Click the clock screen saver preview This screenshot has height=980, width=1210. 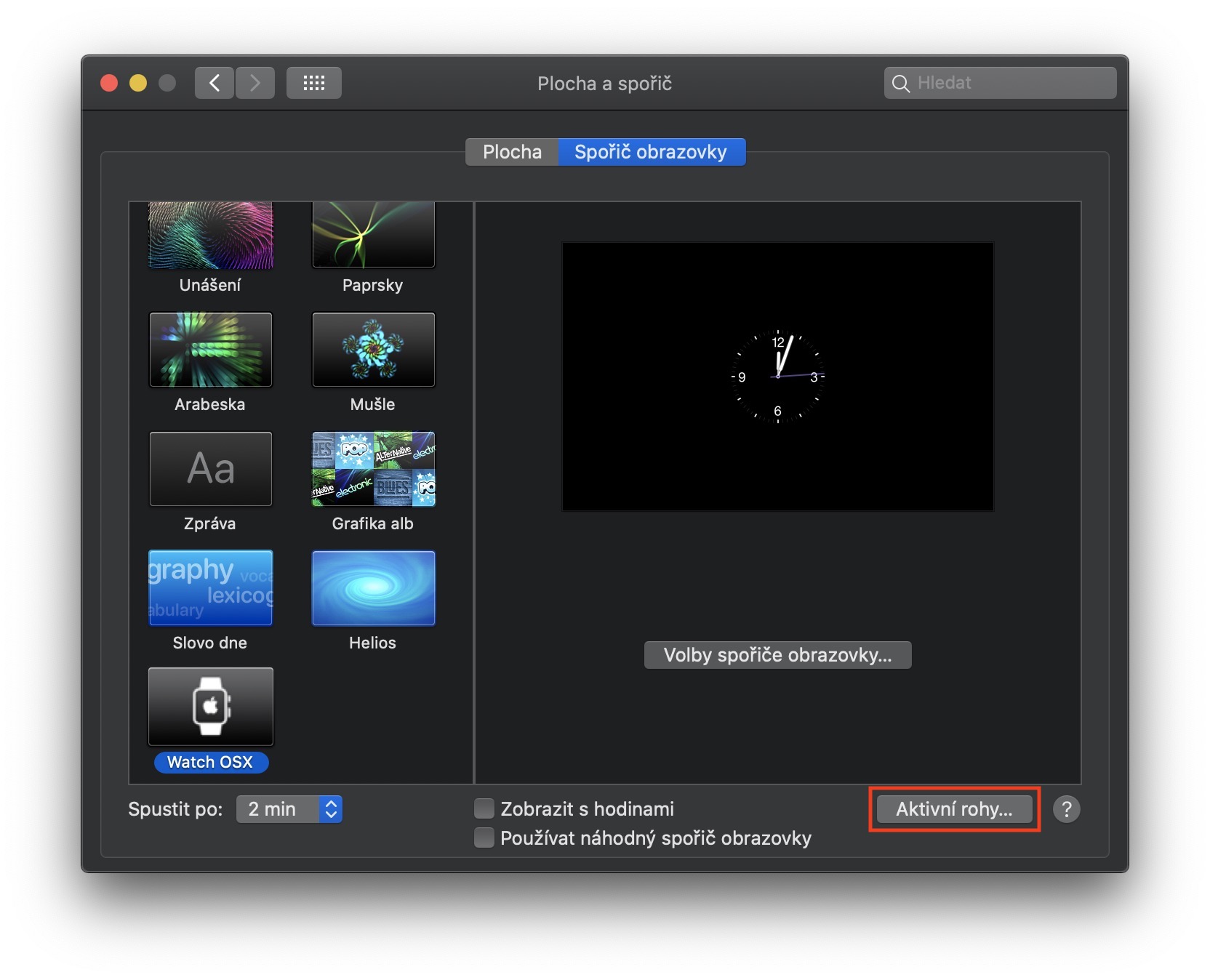click(778, 377)
